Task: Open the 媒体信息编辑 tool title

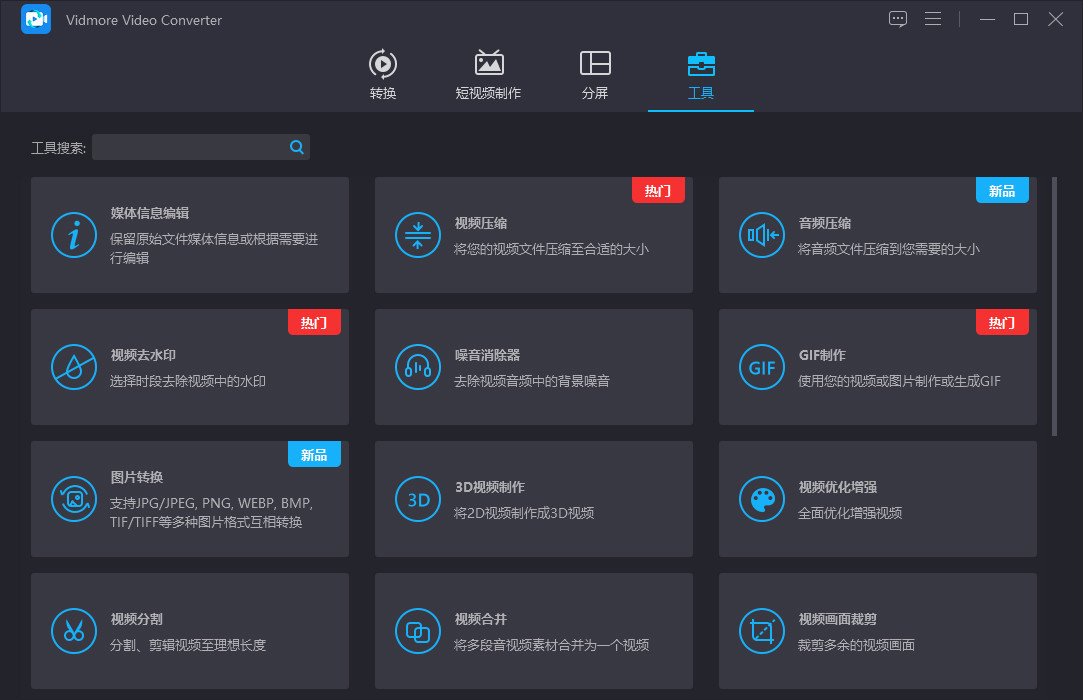Action: (x=150, y=213)
